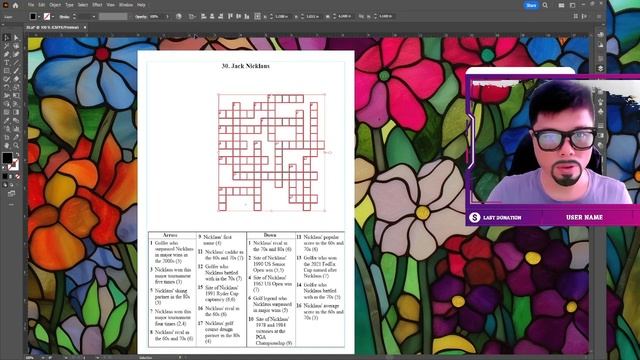Select the Selection tool (black arrow)
Screen dimensions: 640x360
7,38
